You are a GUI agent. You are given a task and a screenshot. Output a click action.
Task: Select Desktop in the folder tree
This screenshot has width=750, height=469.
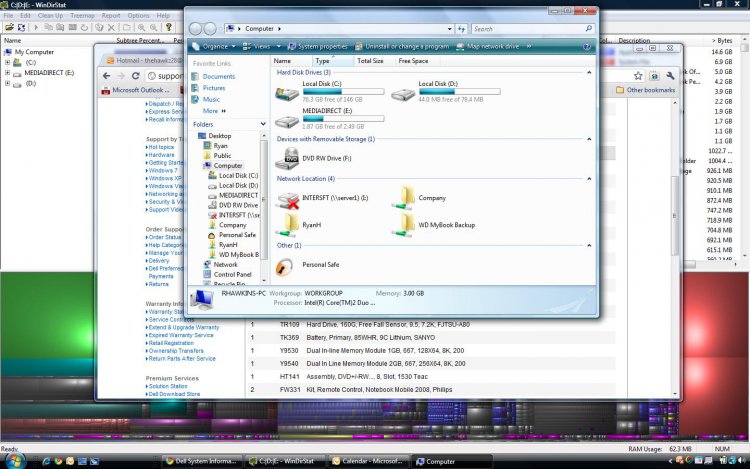pyautogui.click(x=220, y=136)
